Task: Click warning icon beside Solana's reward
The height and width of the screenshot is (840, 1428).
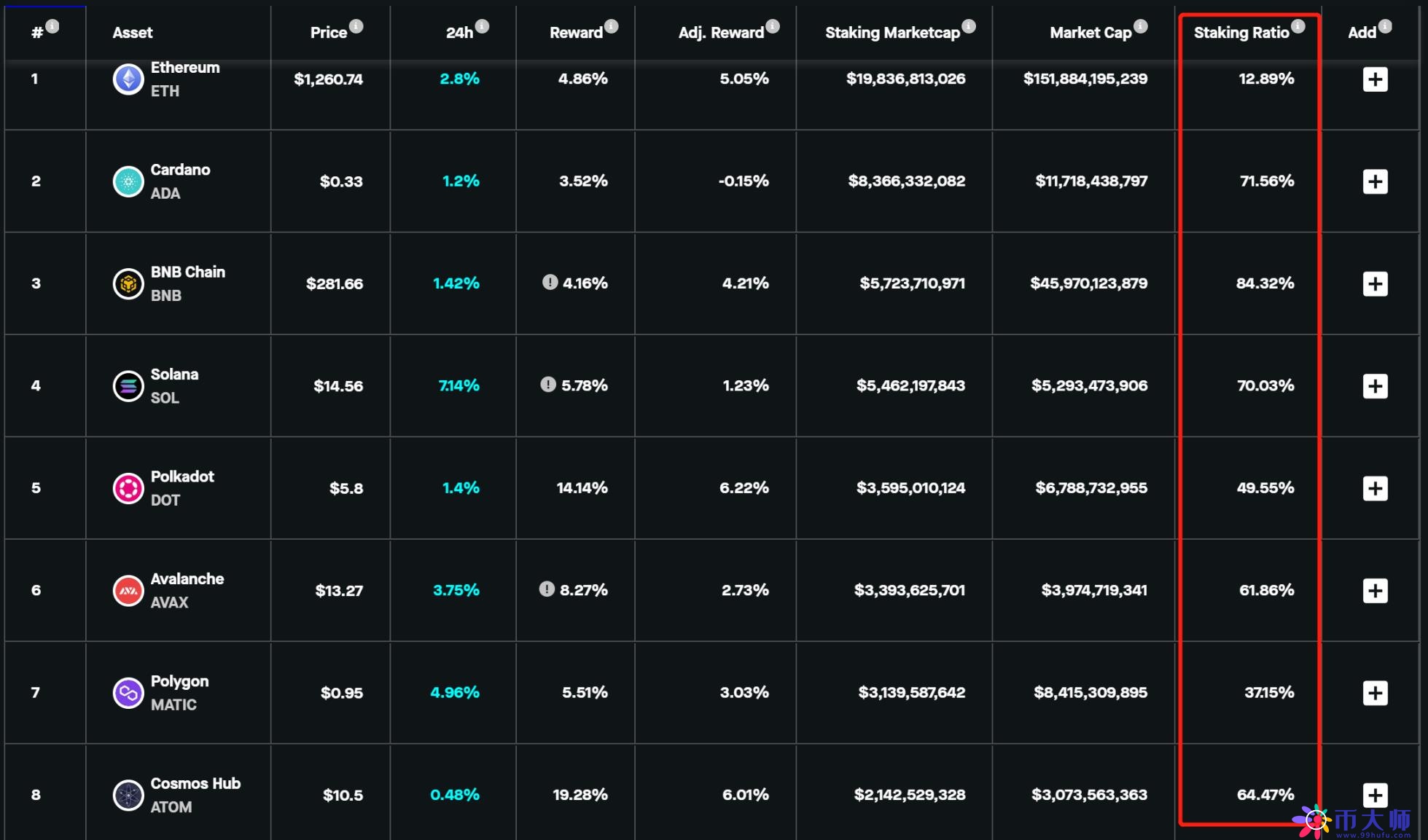Action: coord(548,384)
